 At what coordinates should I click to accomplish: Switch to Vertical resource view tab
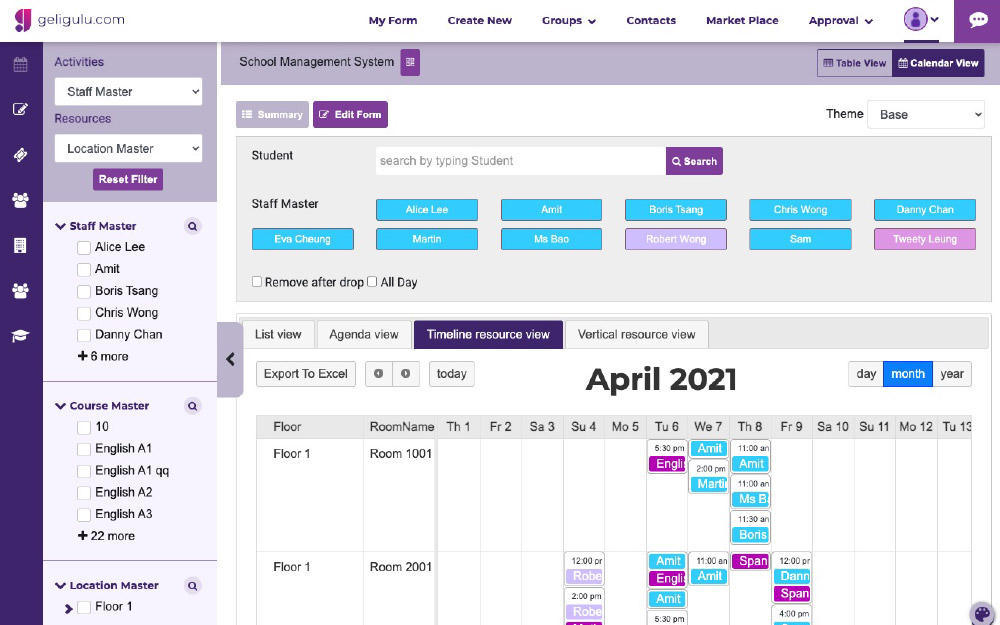(636, 334)
